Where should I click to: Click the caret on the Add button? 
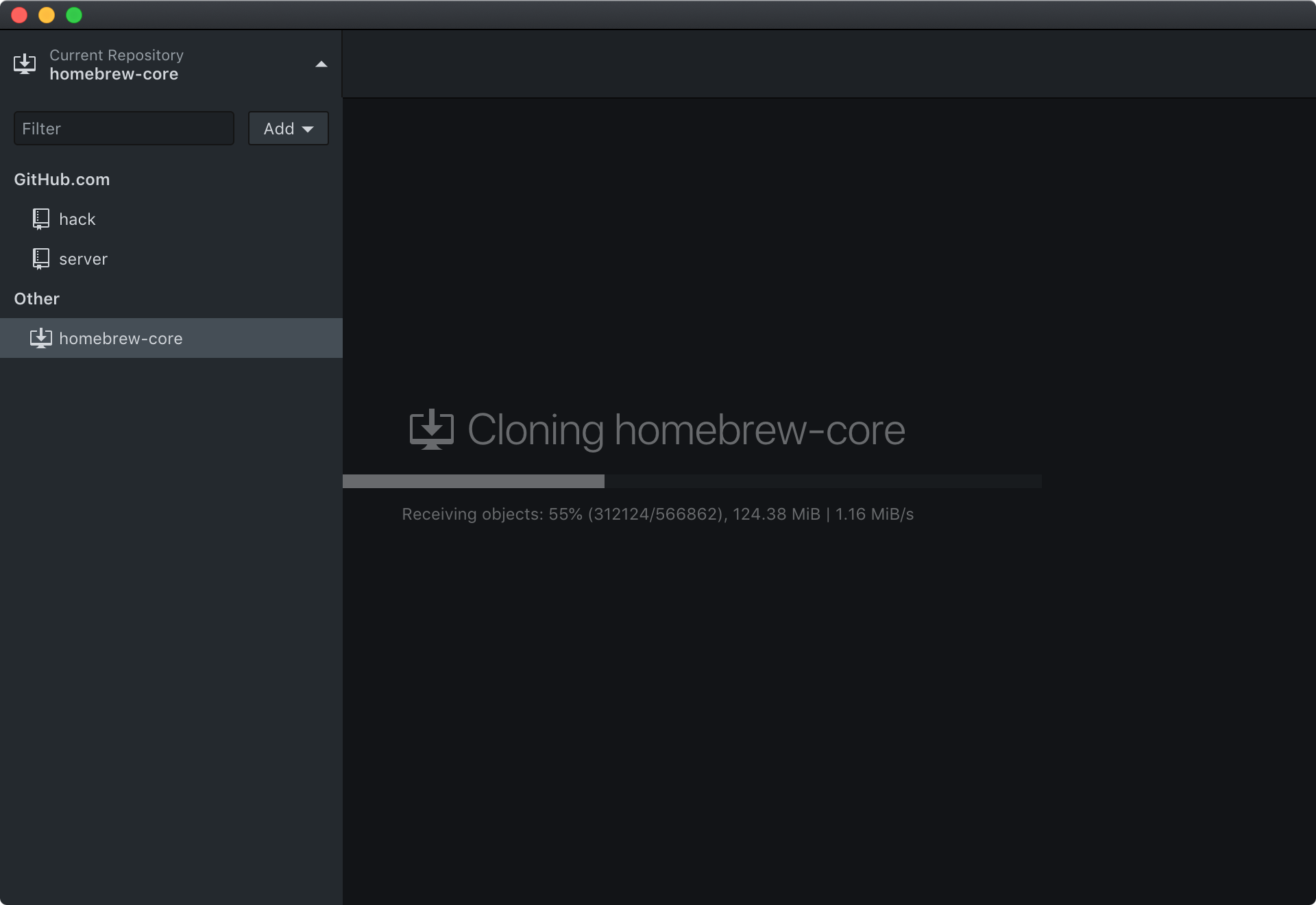308,129
